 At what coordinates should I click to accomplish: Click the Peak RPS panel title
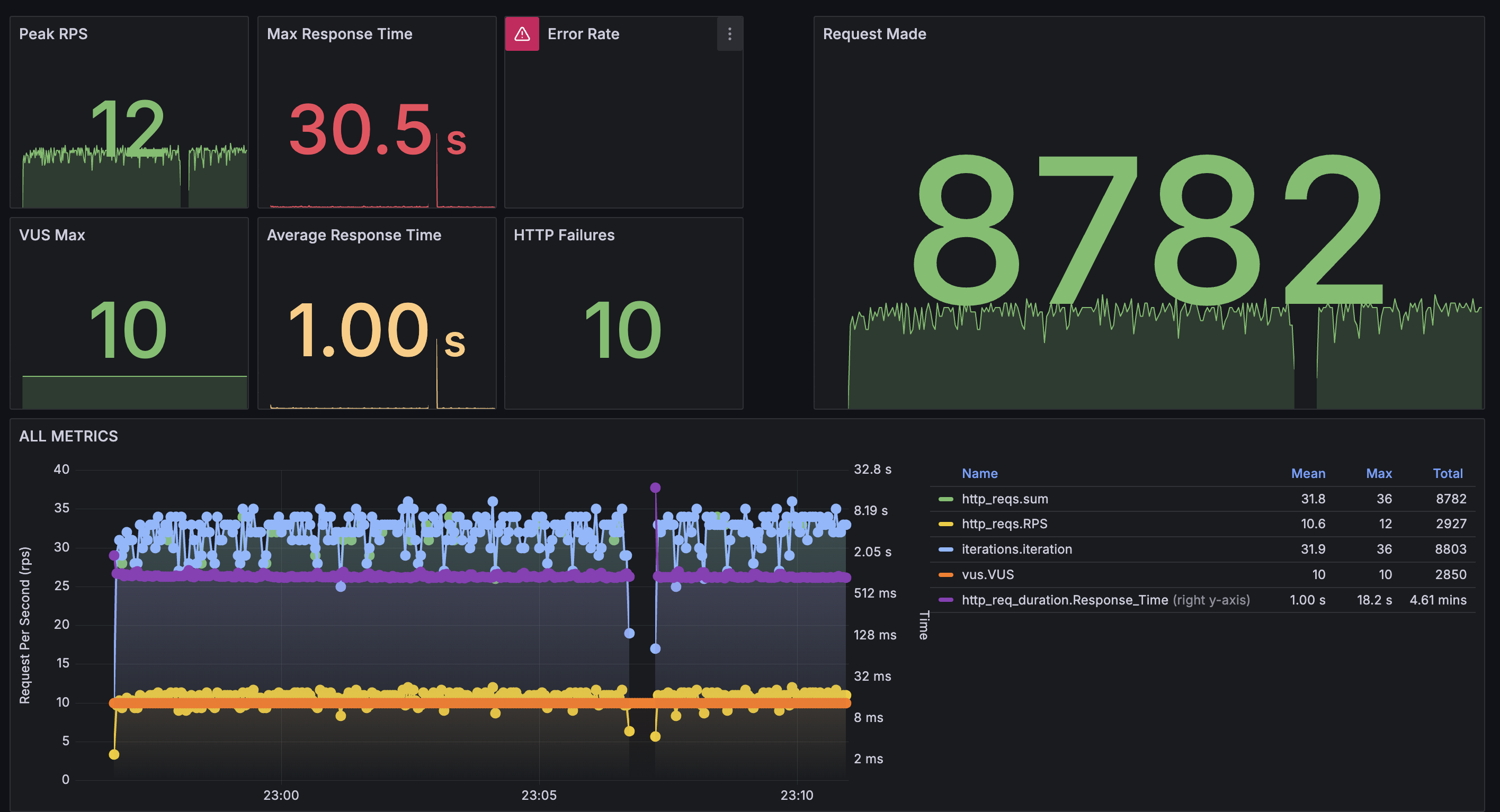(53, 34)
